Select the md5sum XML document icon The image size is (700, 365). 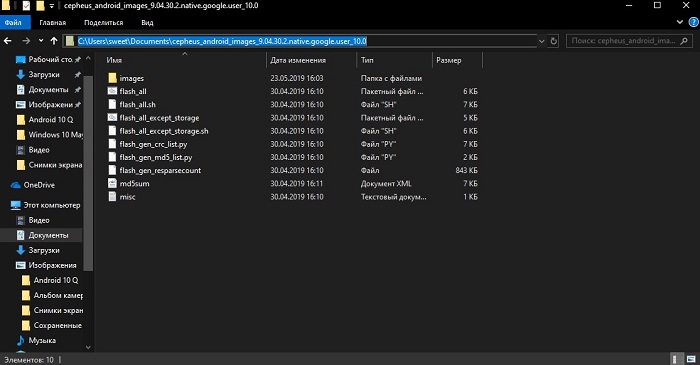tap(112, 183)
